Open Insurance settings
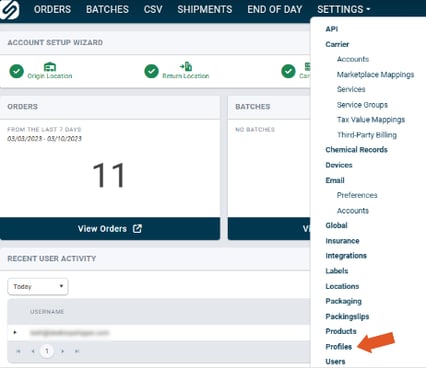The height and width of the screenshot is (368, 426). click(x=342, y=241)
